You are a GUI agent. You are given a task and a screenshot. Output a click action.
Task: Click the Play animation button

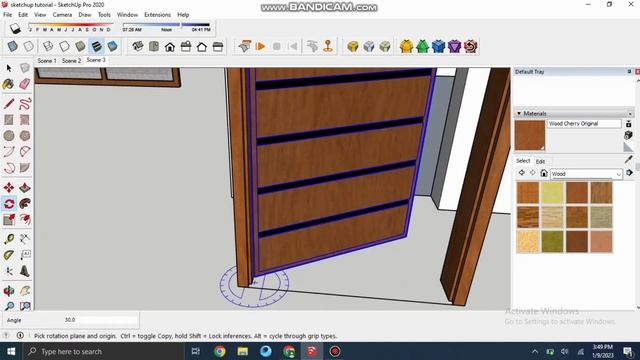tap(260, 47)
